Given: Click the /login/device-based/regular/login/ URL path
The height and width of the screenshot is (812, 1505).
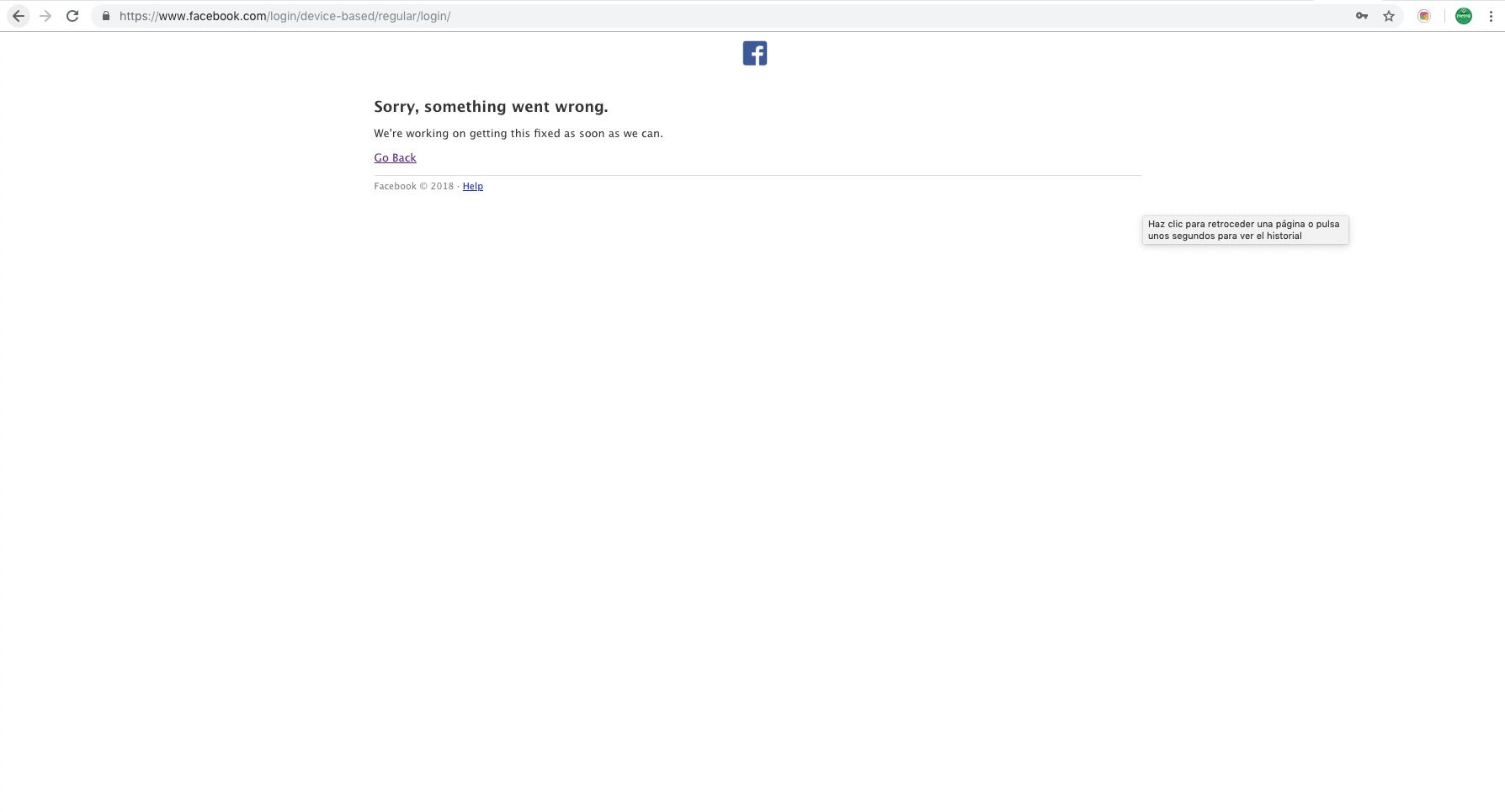Looking at the screenshot, I should click(359, 16).
